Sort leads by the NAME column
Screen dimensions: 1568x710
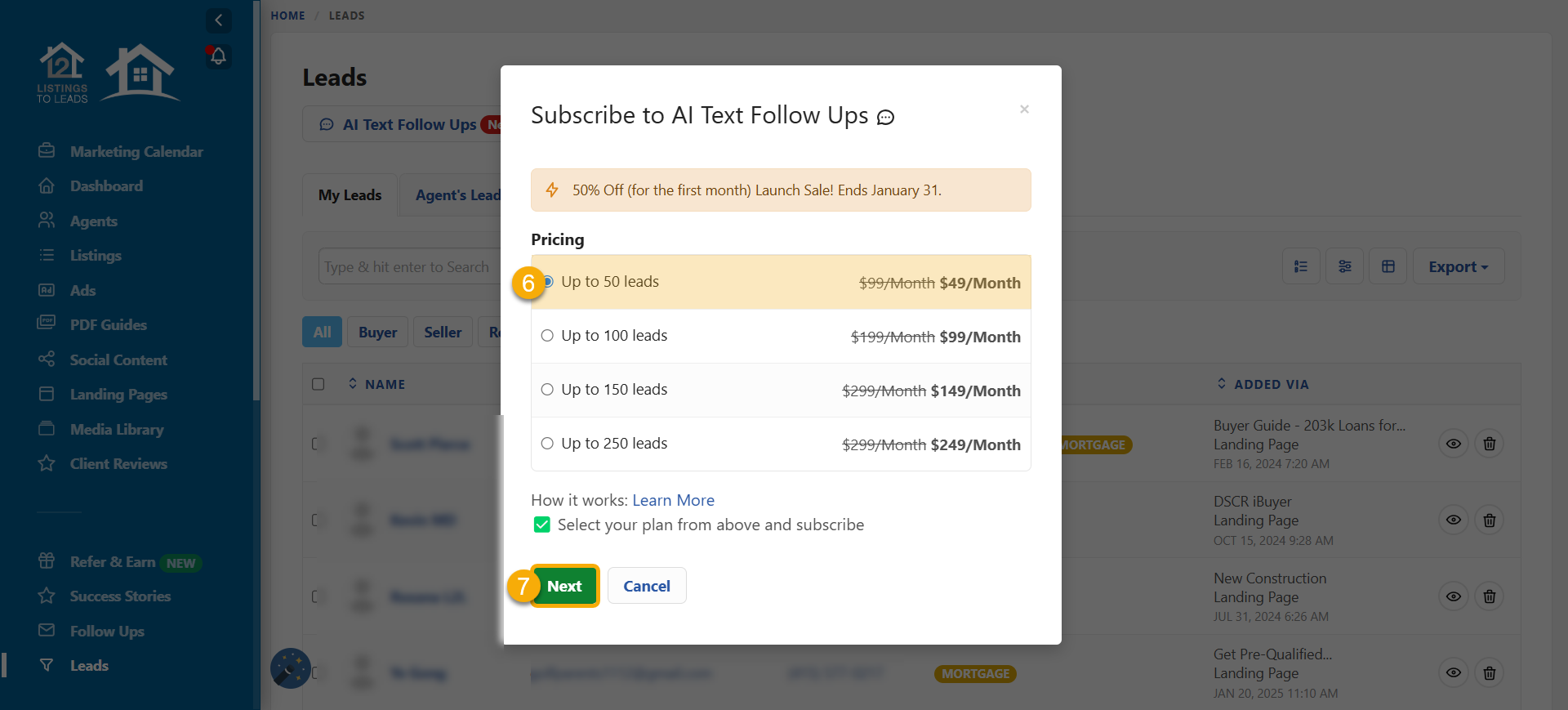[353, 384]
